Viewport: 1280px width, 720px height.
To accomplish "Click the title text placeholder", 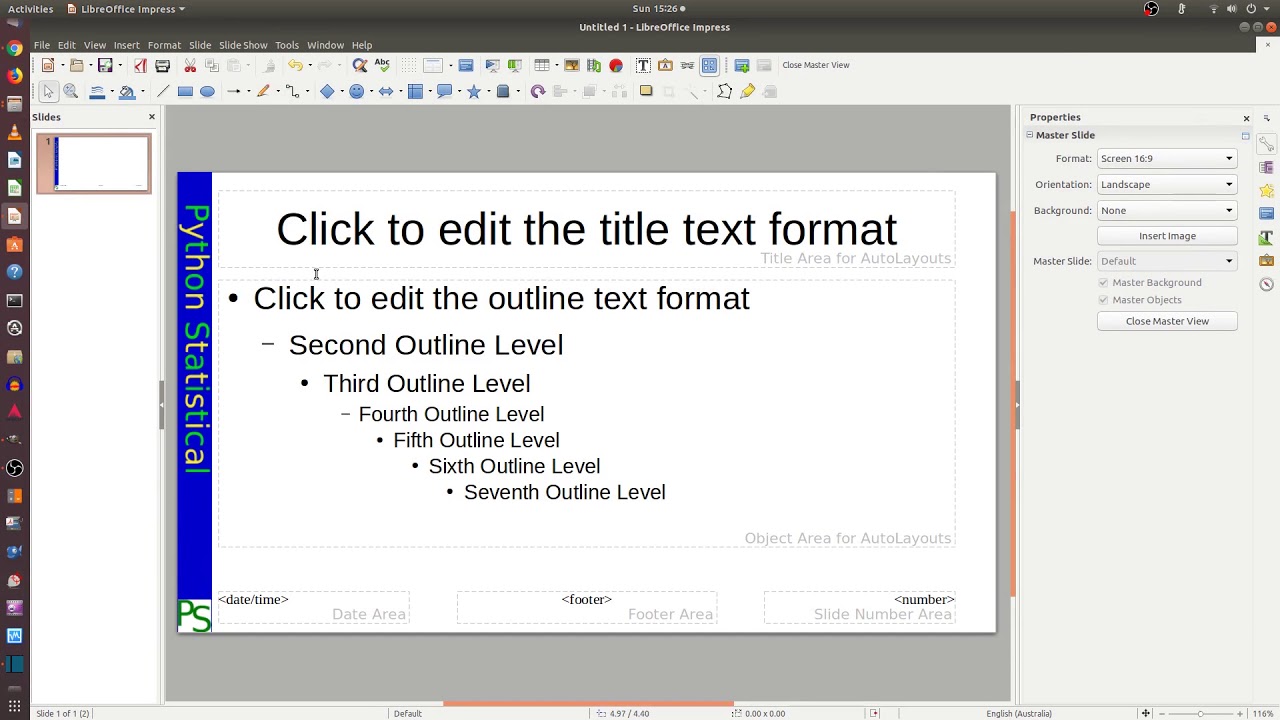I will coord(587,229).
